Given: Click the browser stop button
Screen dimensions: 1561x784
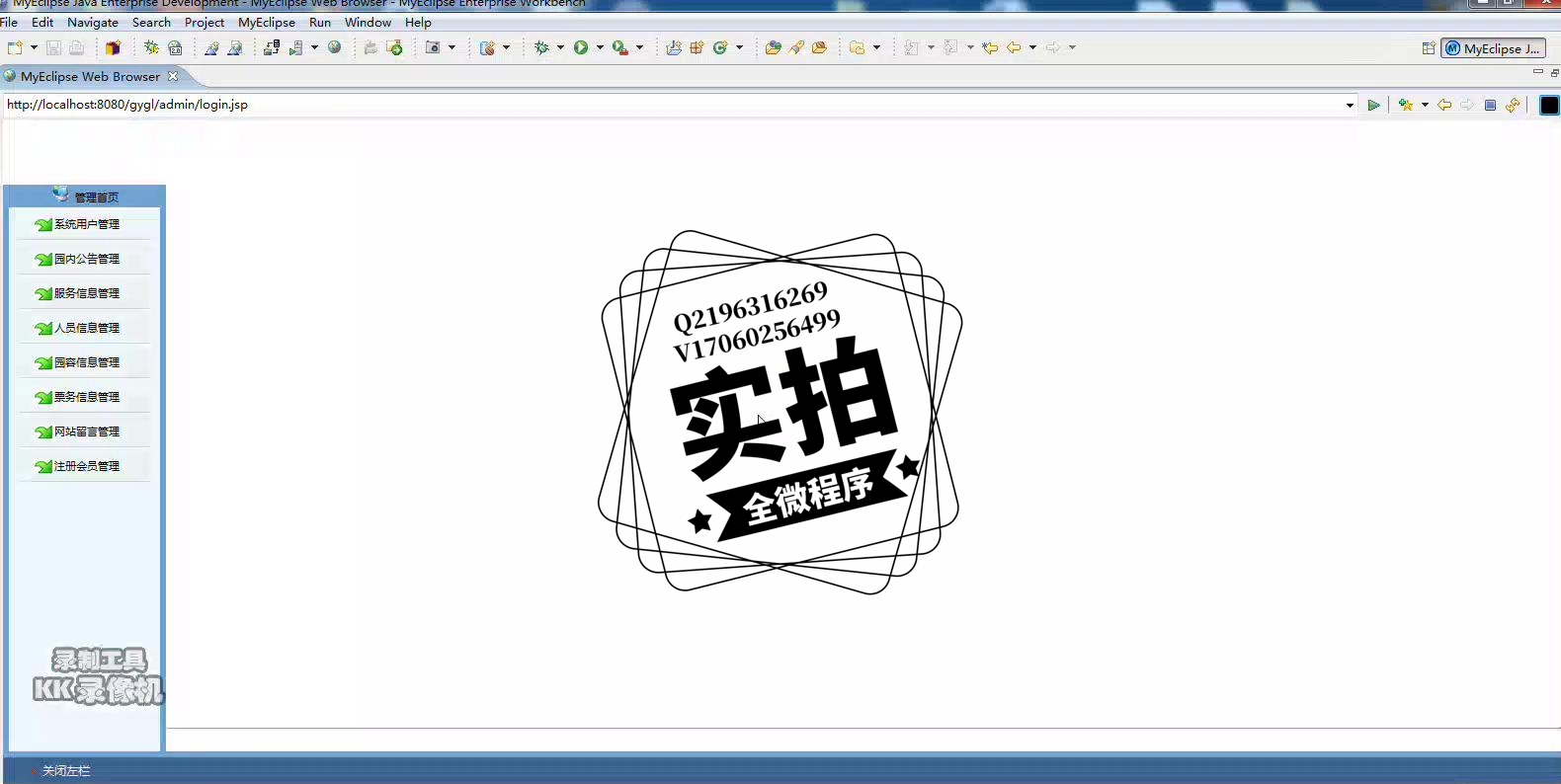Looking at the screenshot, I should (1490, 105).
